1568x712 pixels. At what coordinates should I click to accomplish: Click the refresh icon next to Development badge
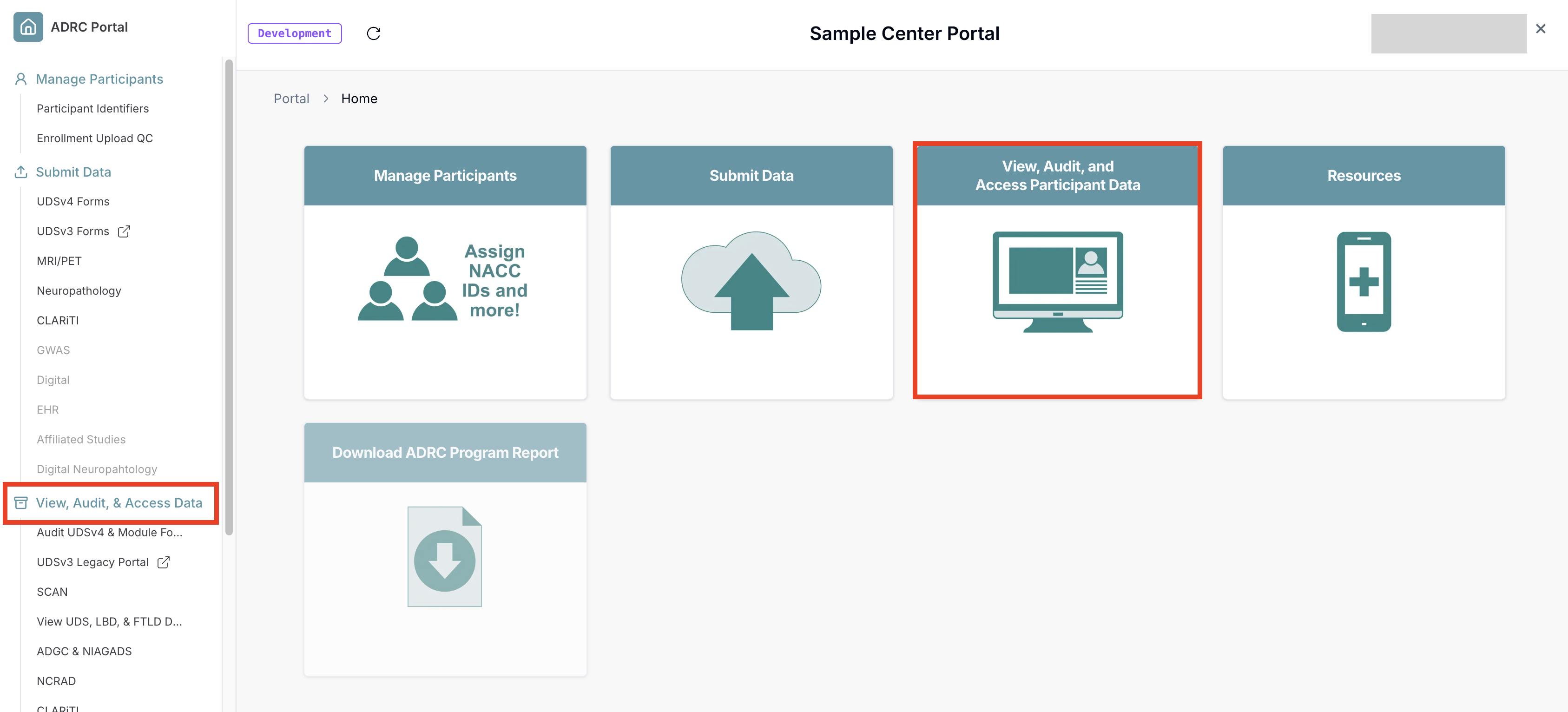pyautogui.click(x=374, y=33)
